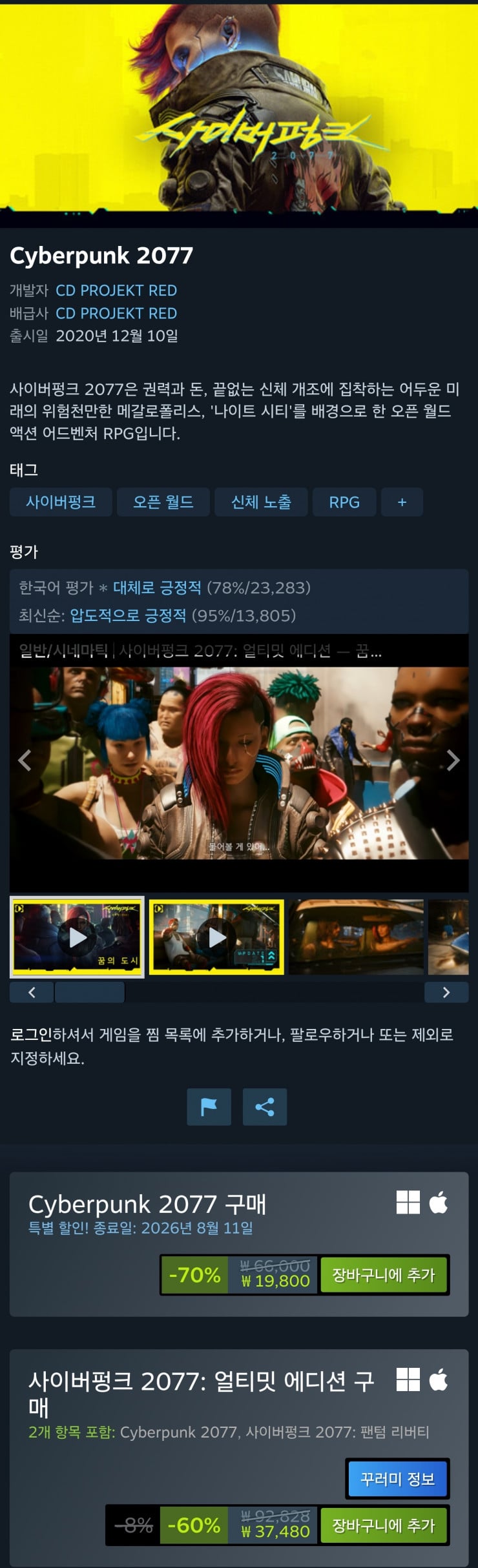Image resolution: width=478 pixels, height=1568 pixels.
Task: Click the Apple icon in 얼티밋 에디션 purchase box
Action: [439, 1380]
